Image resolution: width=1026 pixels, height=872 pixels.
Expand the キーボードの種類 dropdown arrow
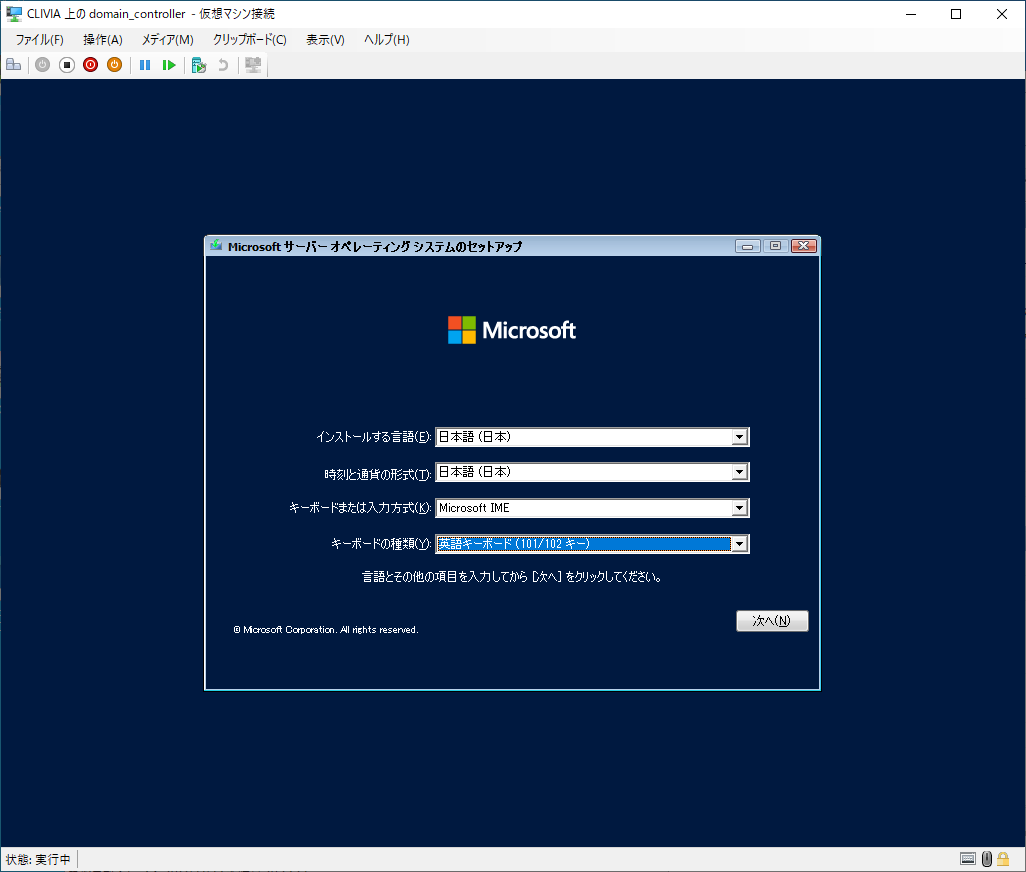point(739,544)
